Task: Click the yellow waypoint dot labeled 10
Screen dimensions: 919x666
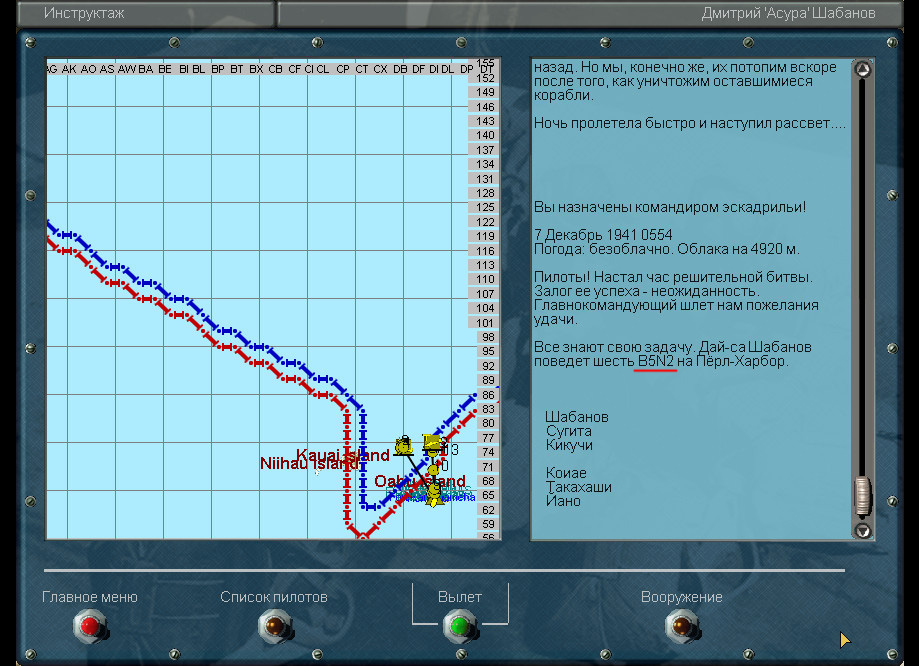Action: 433,470
